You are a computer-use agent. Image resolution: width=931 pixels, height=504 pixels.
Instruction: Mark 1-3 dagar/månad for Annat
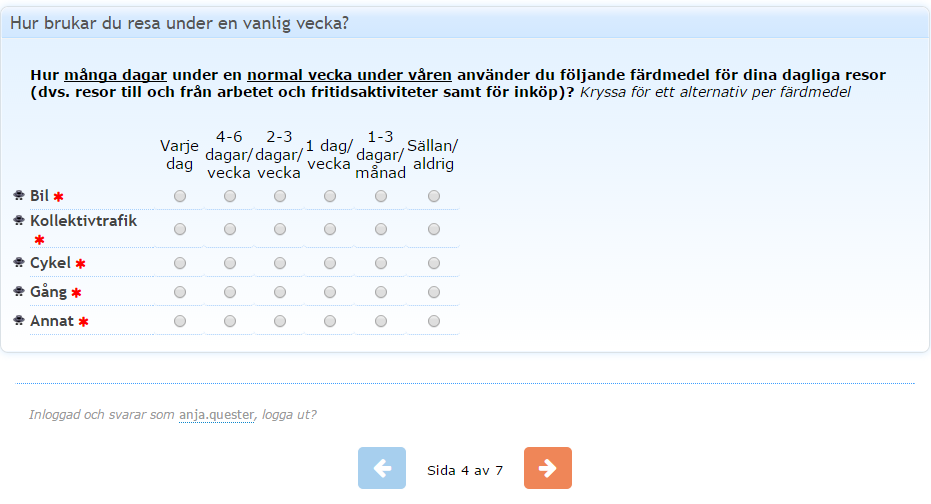381,321
